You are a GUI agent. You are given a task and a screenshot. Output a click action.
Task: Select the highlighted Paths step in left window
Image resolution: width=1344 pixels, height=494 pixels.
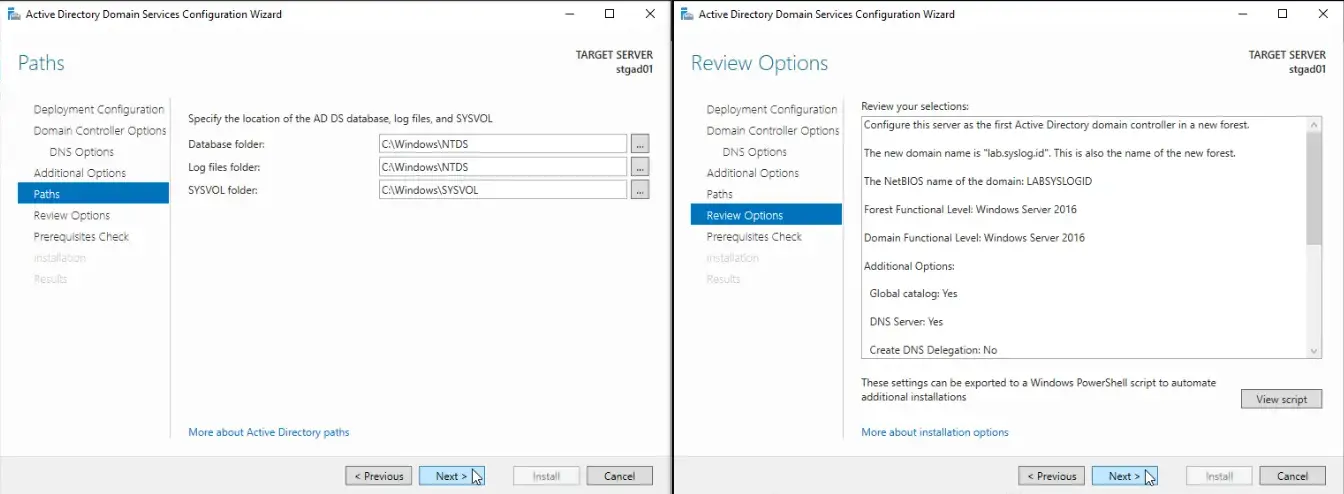[93, 194]
